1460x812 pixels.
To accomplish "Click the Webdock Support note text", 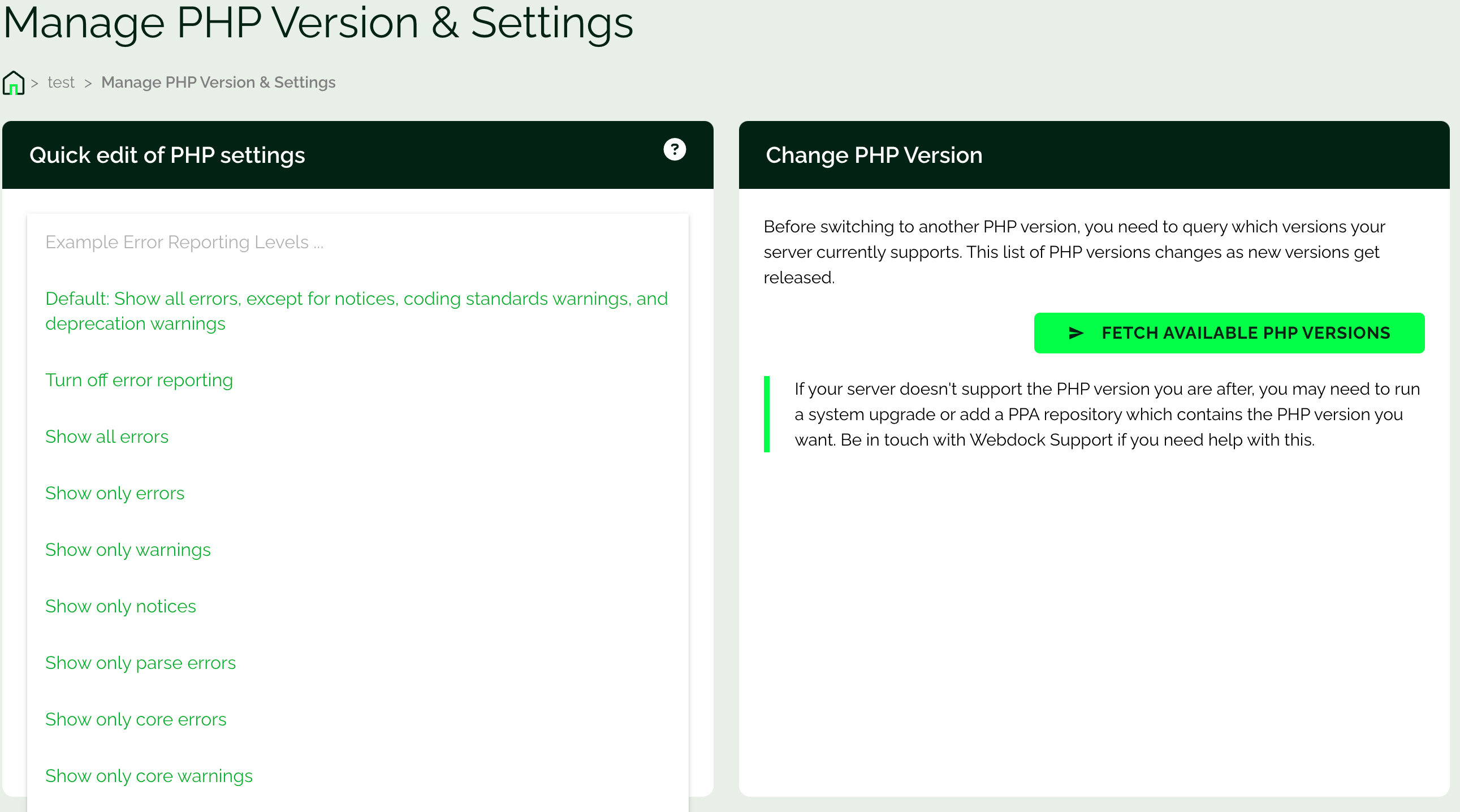I will click(1107, 414).
